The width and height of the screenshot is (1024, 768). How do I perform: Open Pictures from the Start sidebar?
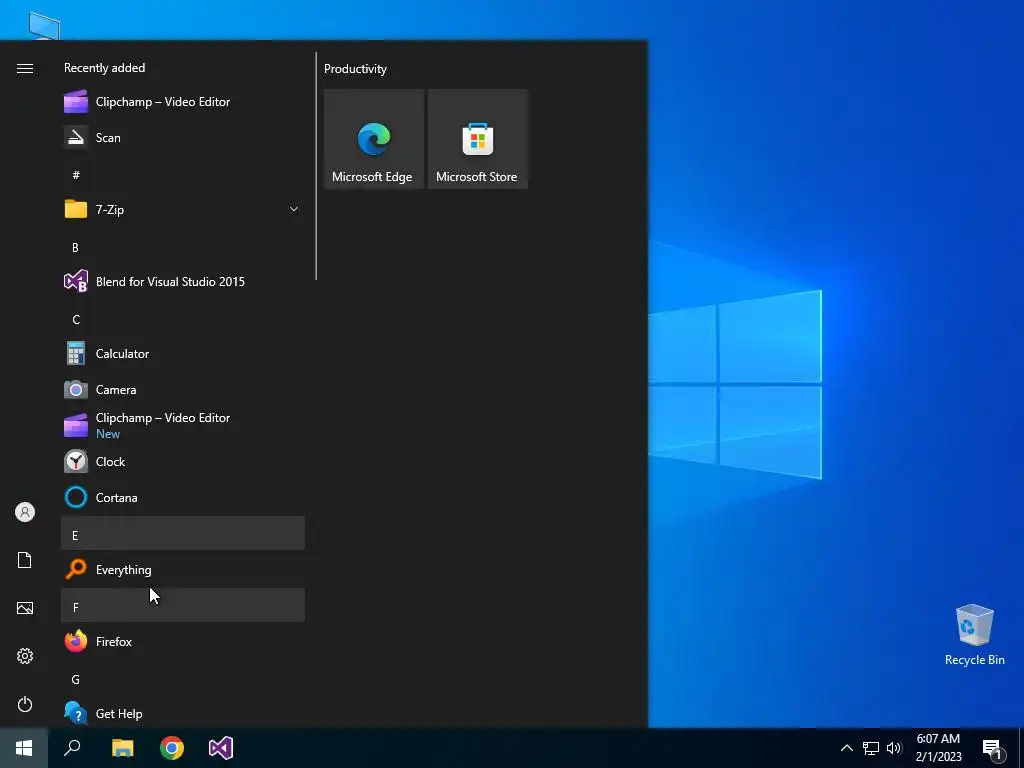pyautogui.click(x=25, y=608)
